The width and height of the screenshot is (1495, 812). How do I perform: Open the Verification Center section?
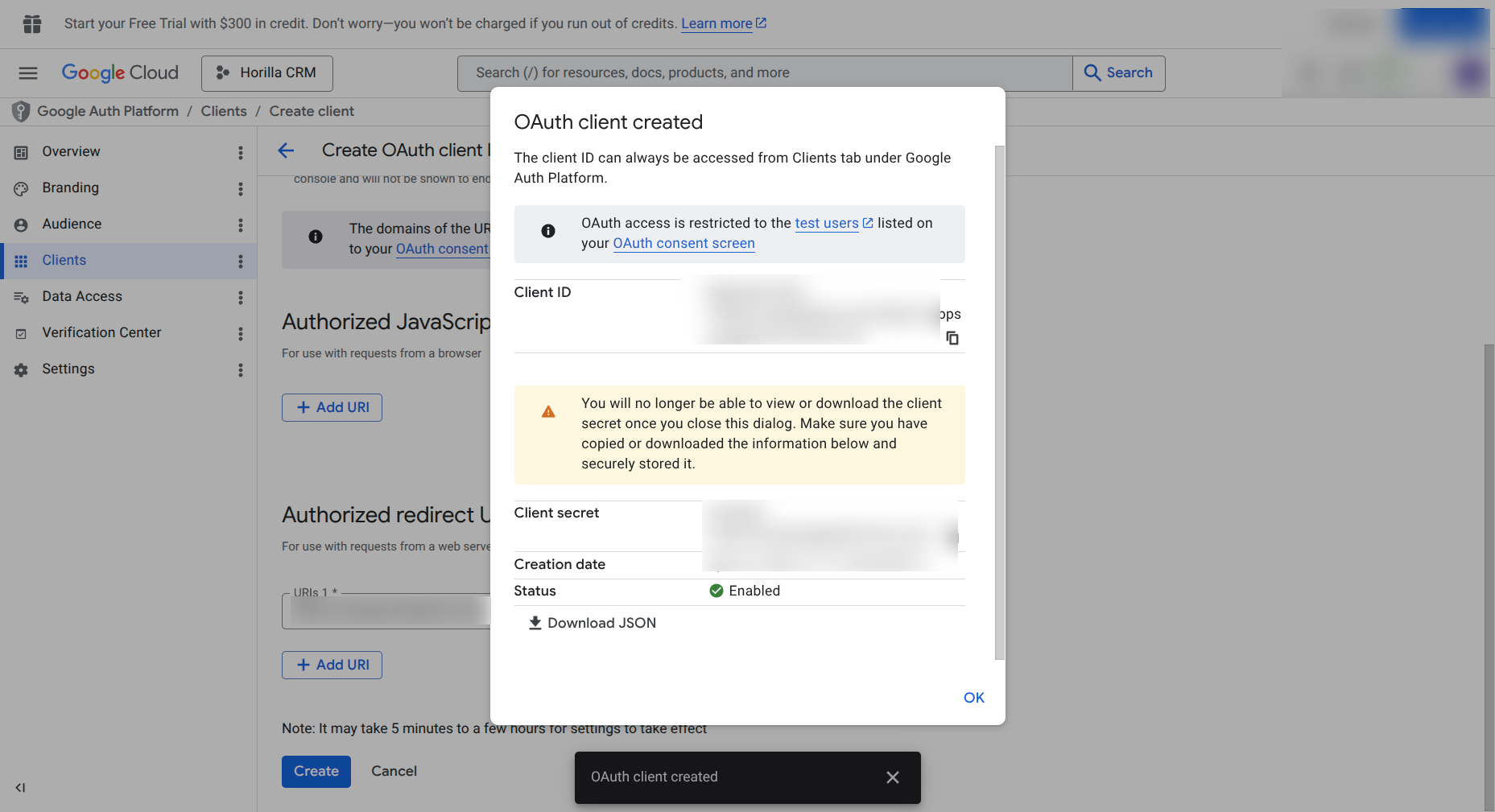pos(101,332)
